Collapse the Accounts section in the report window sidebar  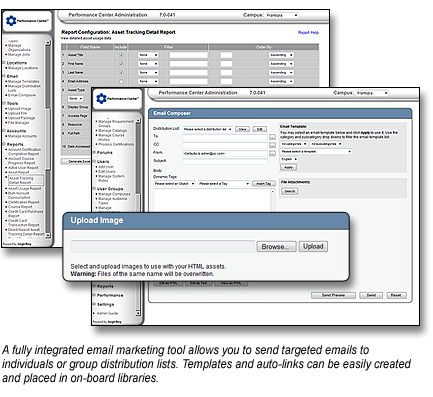click(4, 131)
